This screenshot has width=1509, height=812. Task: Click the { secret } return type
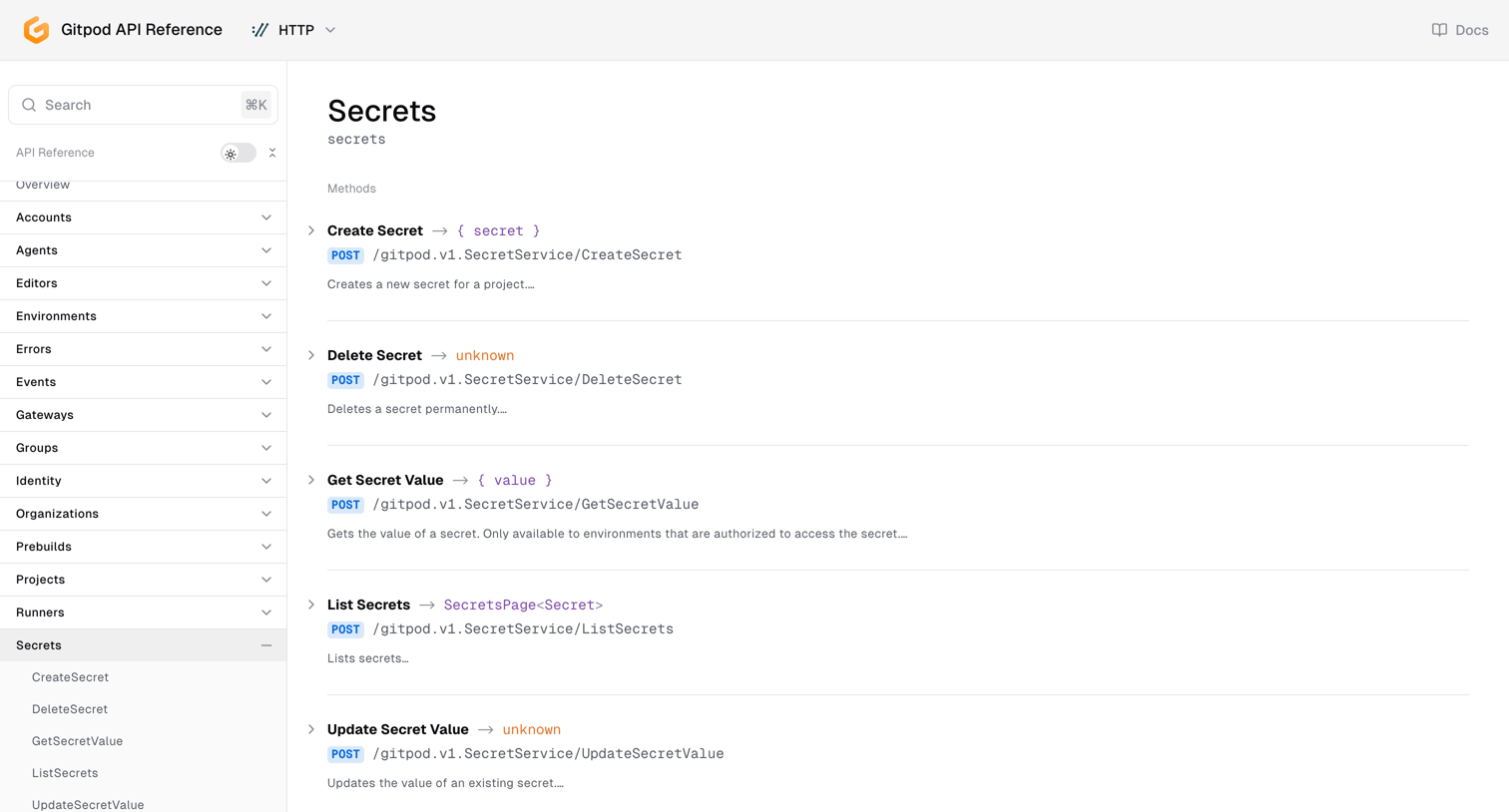click(498, 230)
